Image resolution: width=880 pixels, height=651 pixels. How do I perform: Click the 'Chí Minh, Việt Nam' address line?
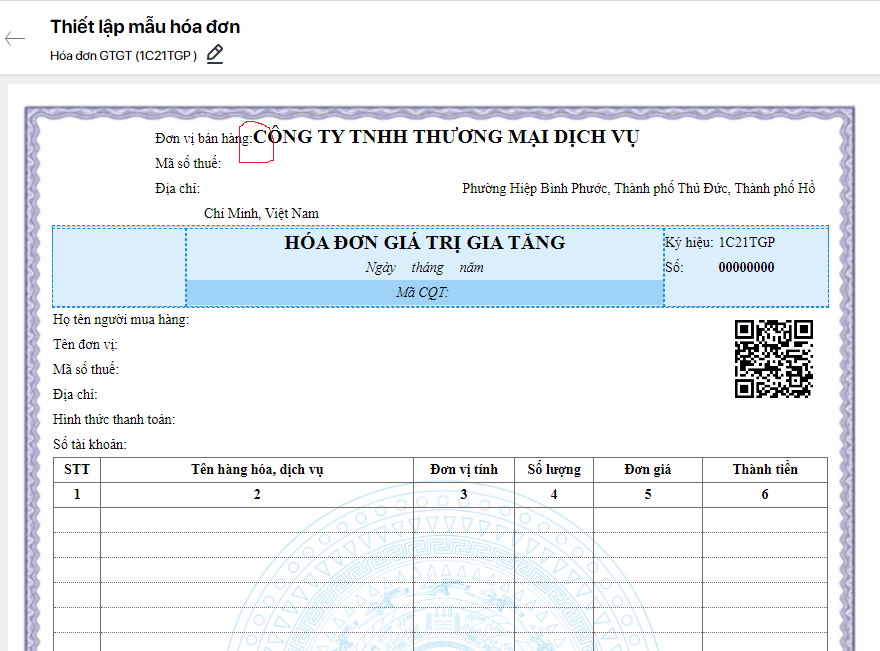261,213
